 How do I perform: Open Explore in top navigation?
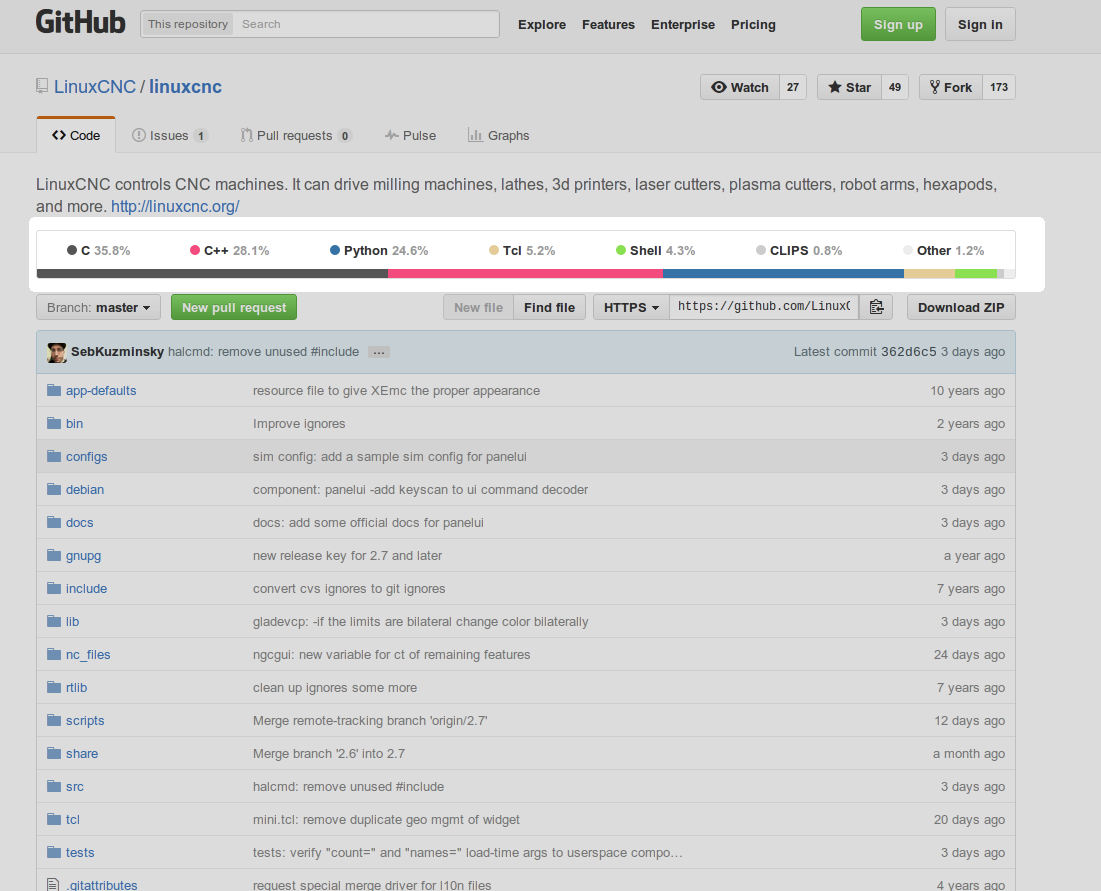coord(542,25)
